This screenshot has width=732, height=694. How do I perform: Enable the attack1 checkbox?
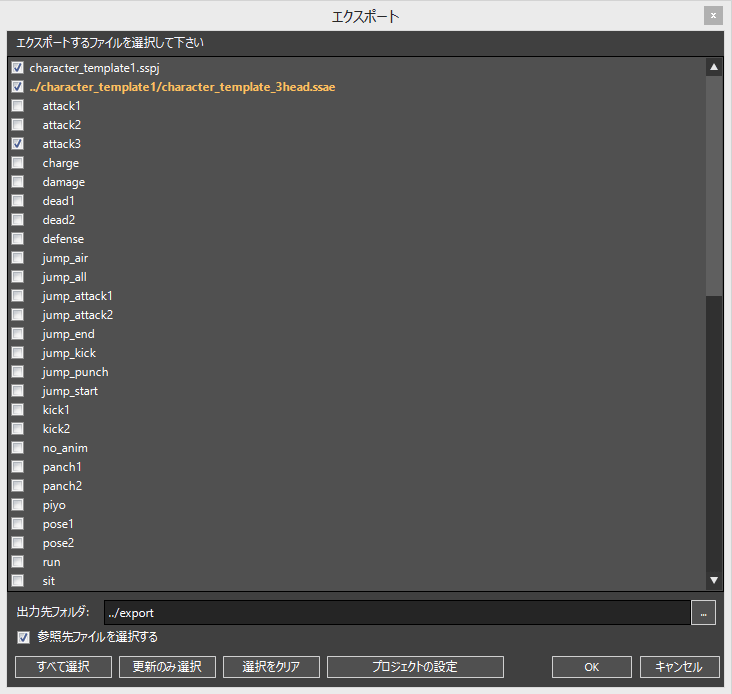18,106
